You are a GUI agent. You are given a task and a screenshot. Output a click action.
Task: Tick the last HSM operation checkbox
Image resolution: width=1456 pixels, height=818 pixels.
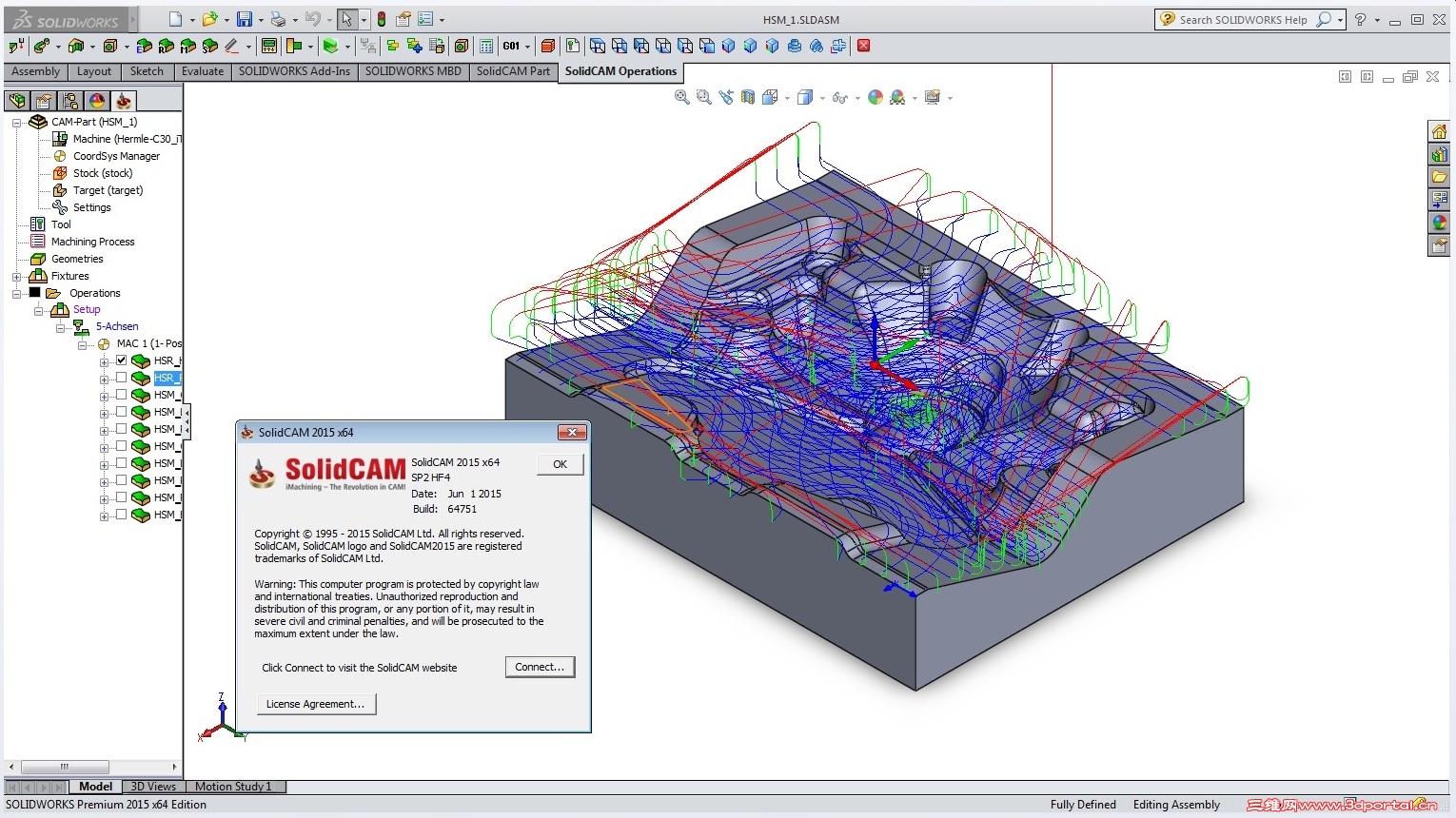(x=121, y=515)
